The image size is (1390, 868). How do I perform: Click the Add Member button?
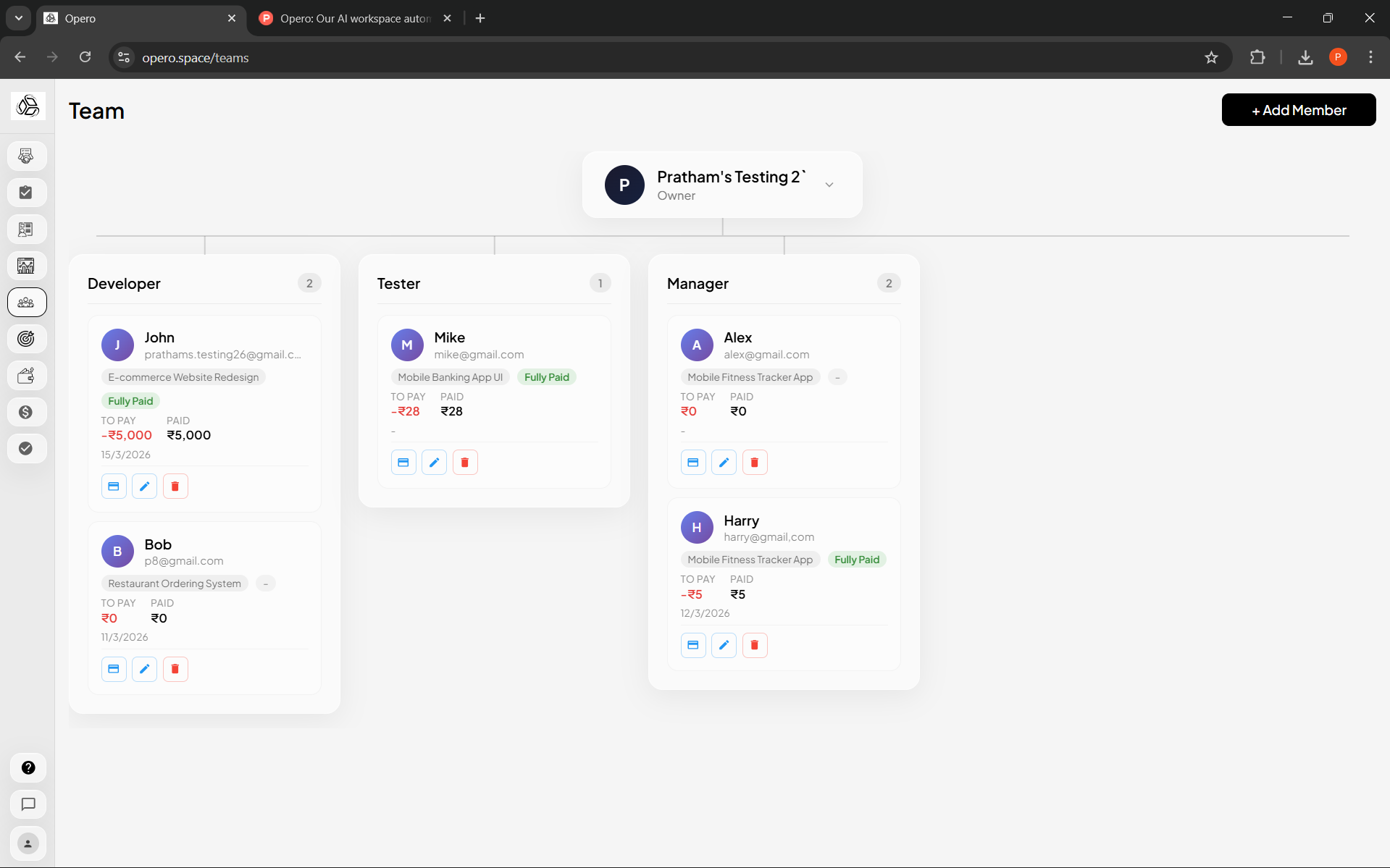click(1299, 110)
